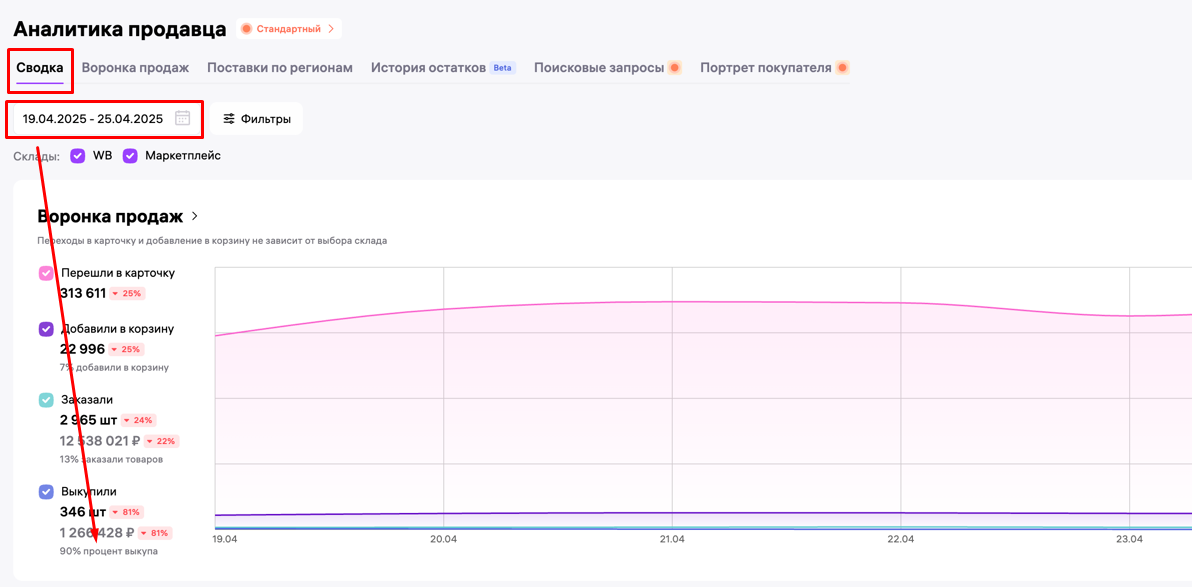Toggle the Добавили в корзину series checkbox
Viewport: 1192px width, 587px height.
coord(46,329)
